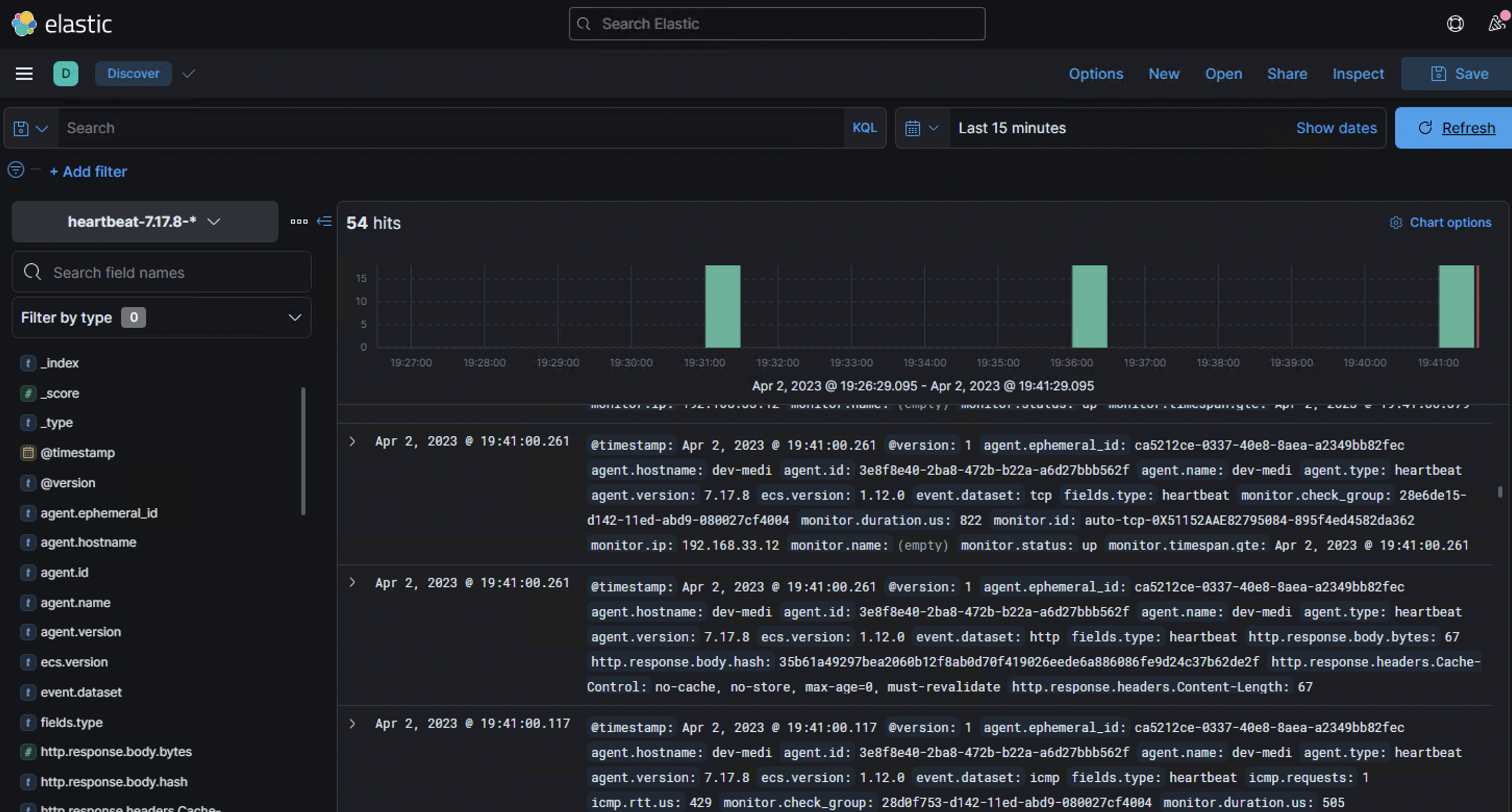Click the histogram bar at 19:36:00

click(x=1089, y=306)
